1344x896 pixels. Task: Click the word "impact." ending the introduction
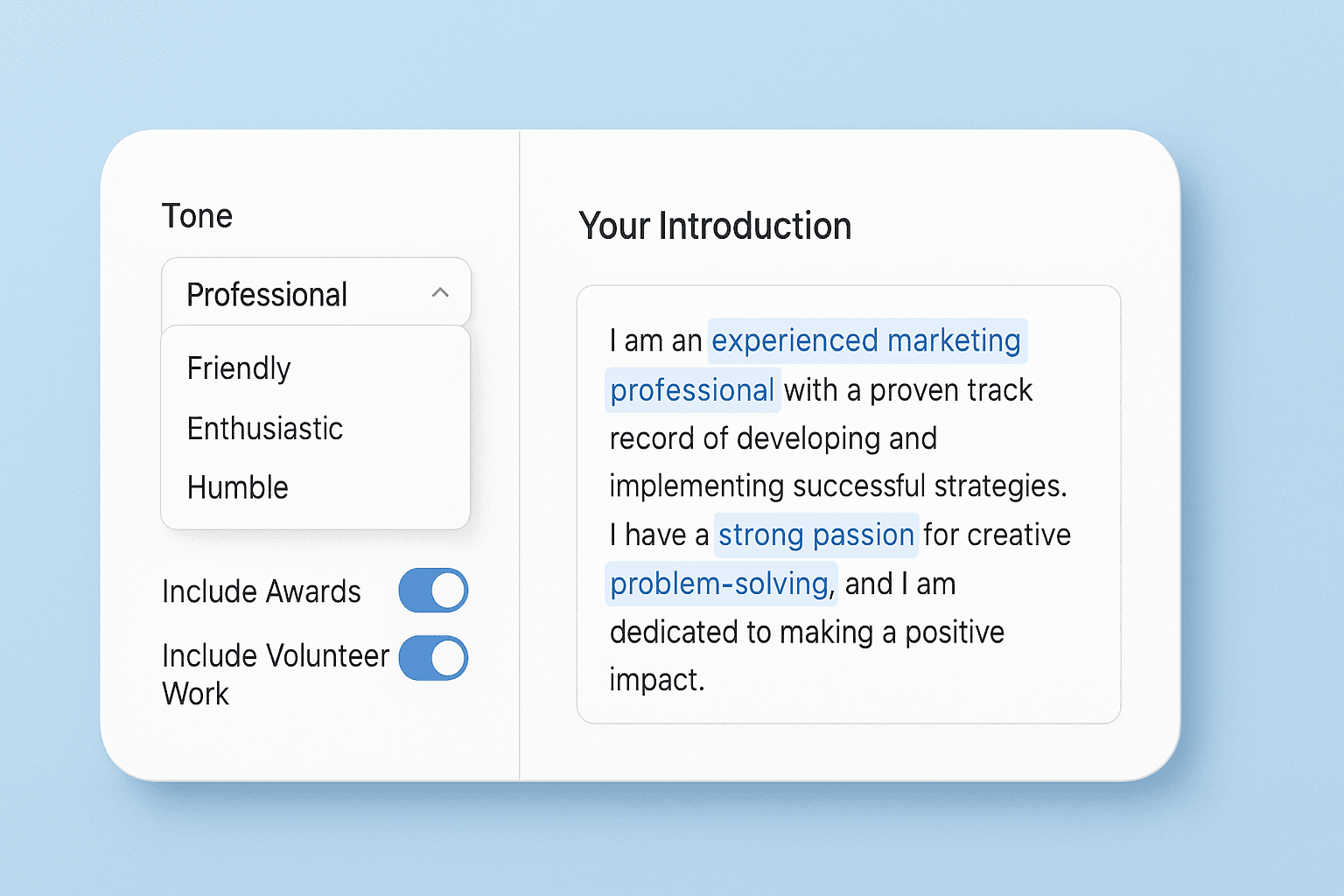[657, 680]
